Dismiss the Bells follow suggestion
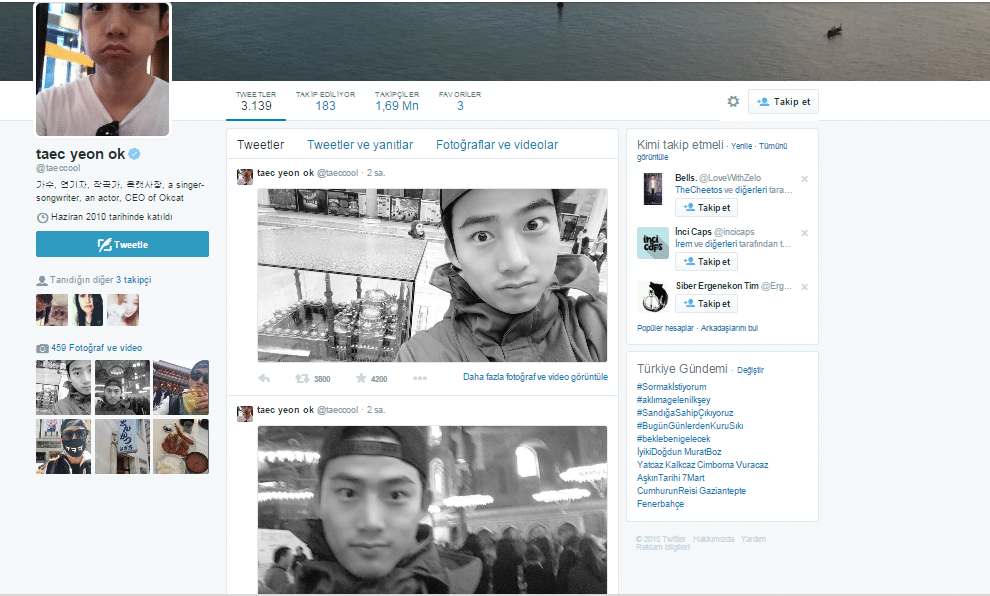This screenshot has height=596, width=990. click(x=804, y=179)
